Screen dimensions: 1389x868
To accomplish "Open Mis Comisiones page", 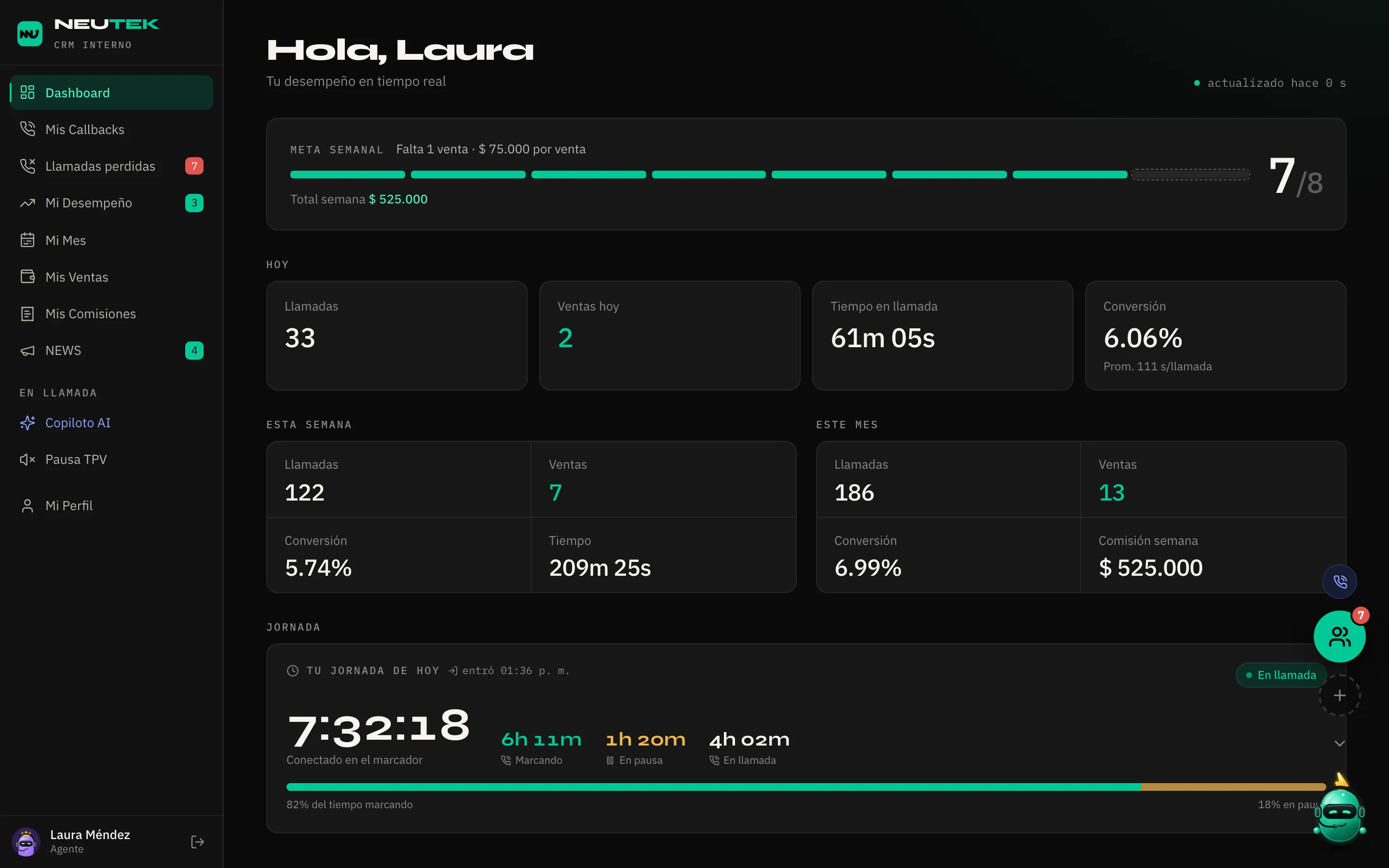I will pyautogui.click(x=111, y=313).
